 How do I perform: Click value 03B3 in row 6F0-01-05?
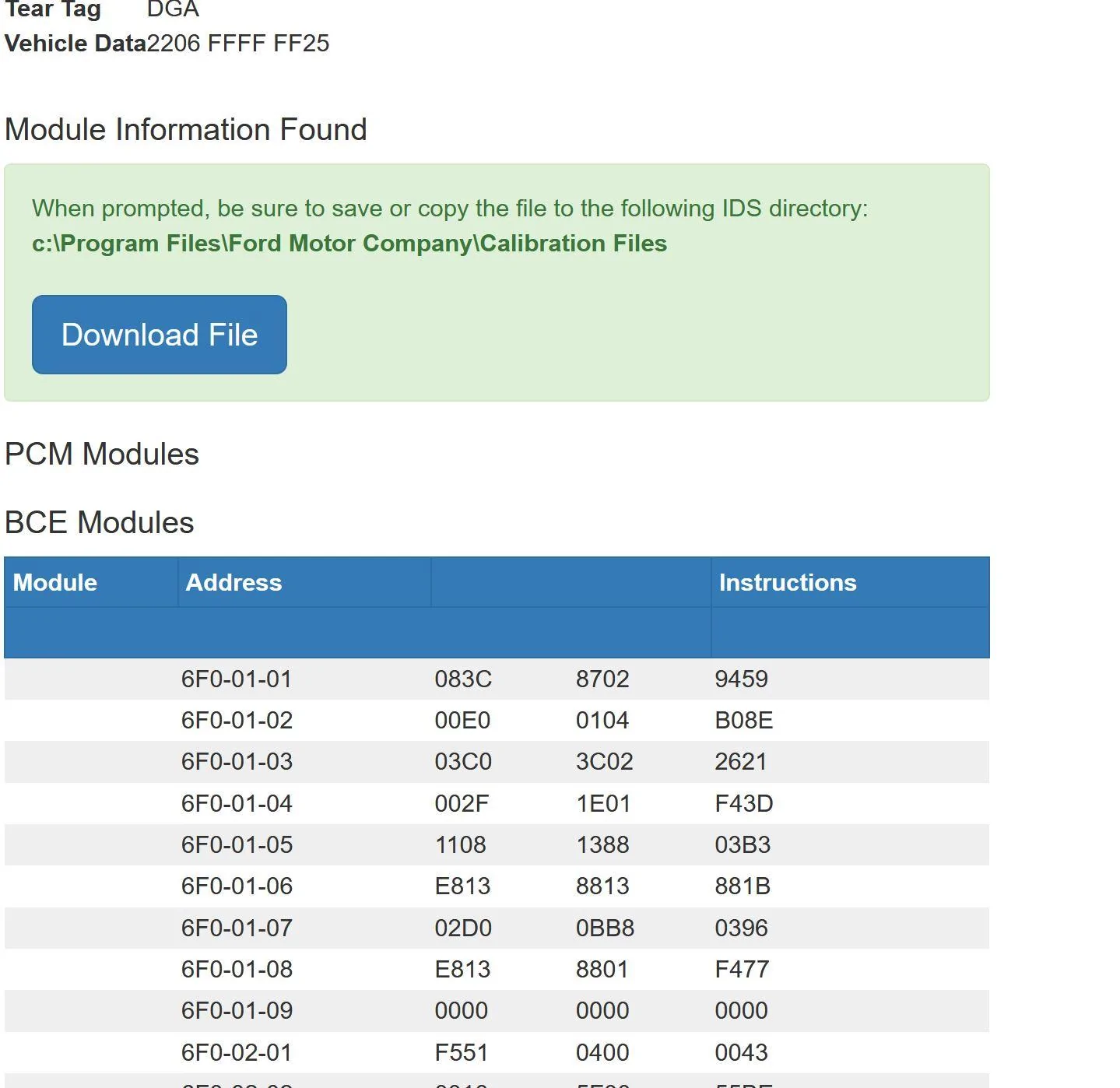click(743, 844)
